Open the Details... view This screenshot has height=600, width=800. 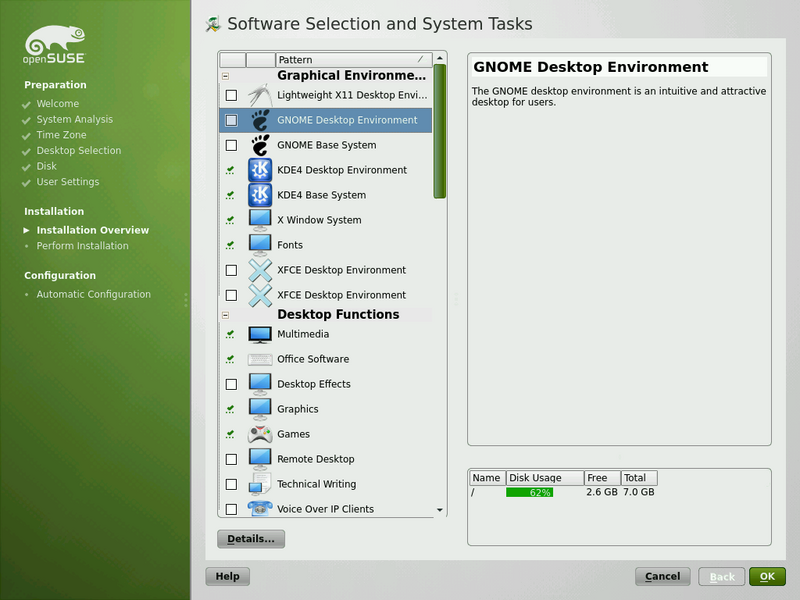pyautogui.click(x=251, y=539)
